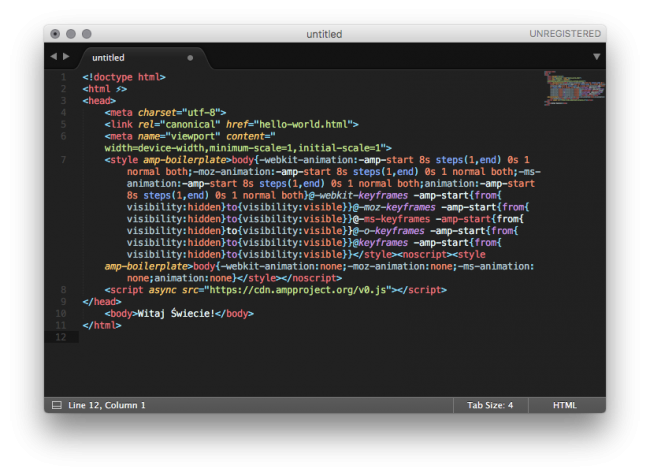Close untitled tab via unsaved dot
650x476 pixels.
pos(190,58)
